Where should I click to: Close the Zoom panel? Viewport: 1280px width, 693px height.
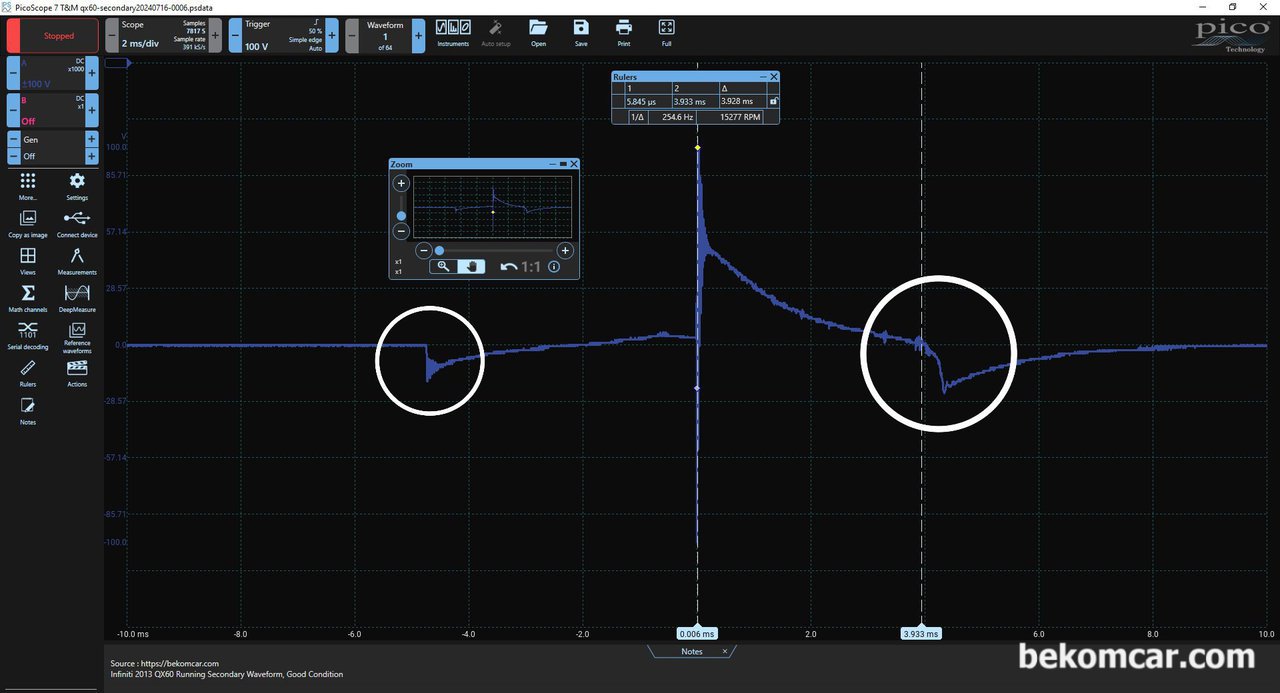point(574,164)
